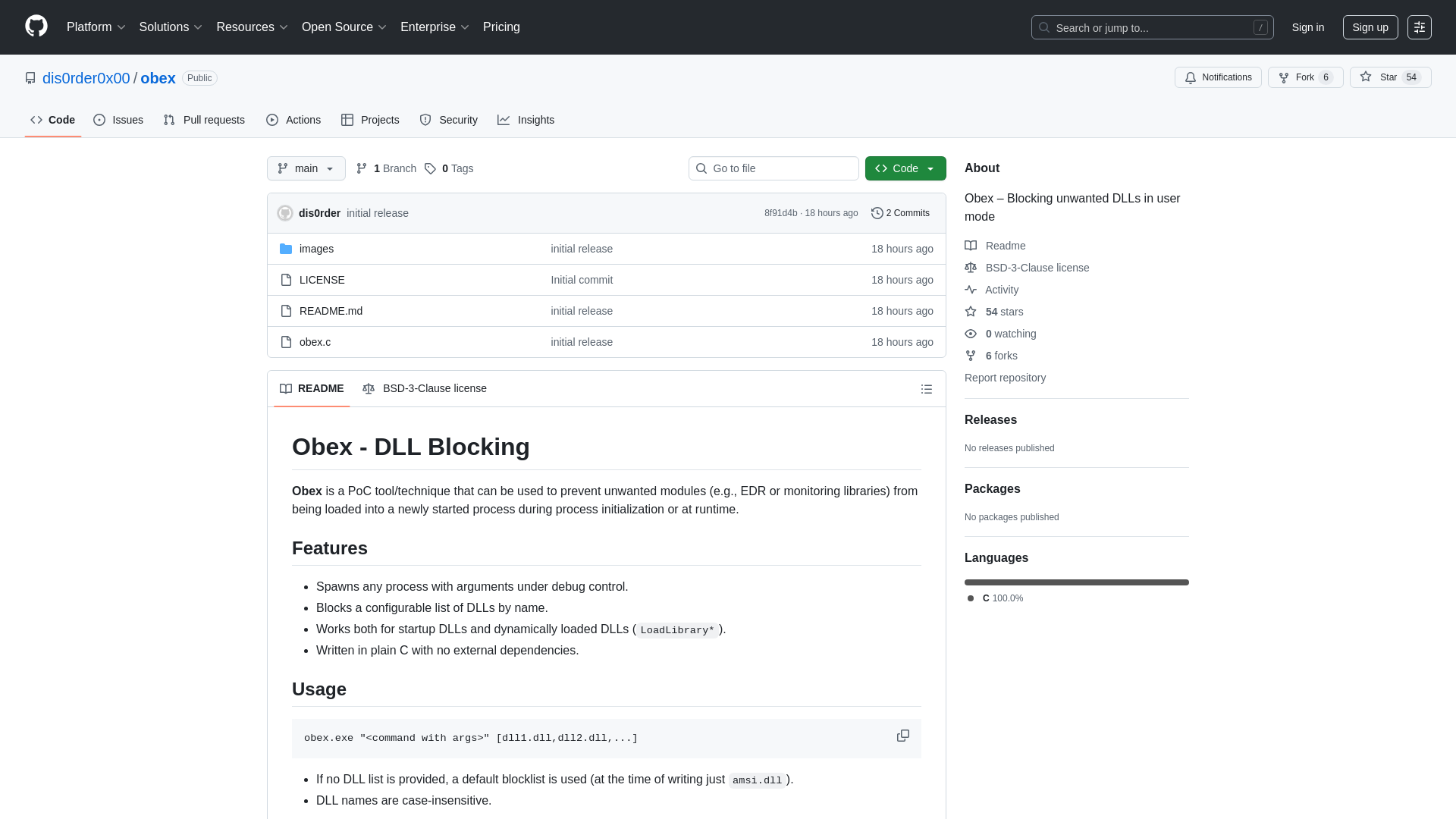This screenshot has height=819, width=1456.
Task: Click the folder icon for images
Action: (x=286, y=249)
